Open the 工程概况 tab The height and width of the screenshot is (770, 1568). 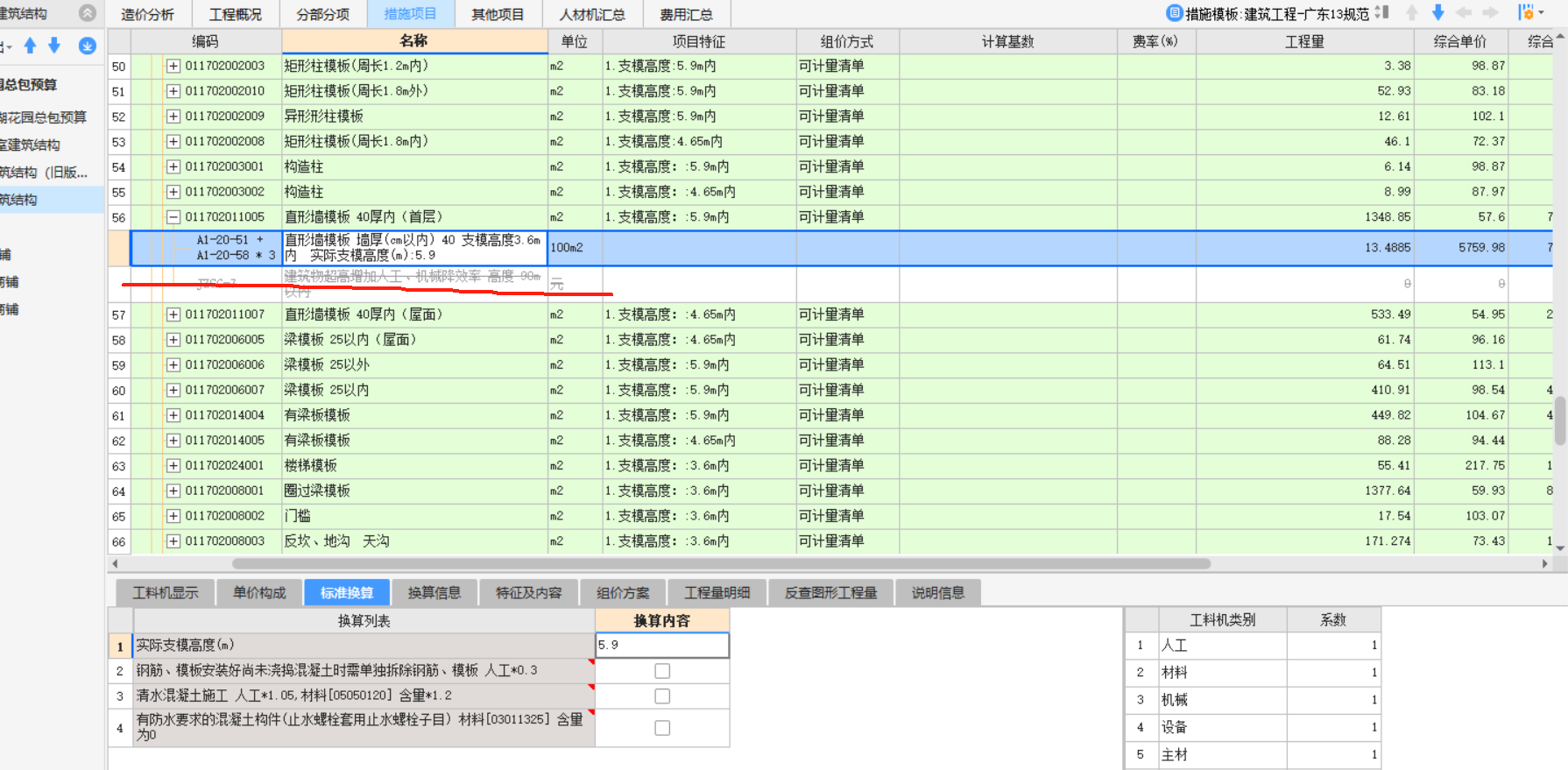pos(235,14)
